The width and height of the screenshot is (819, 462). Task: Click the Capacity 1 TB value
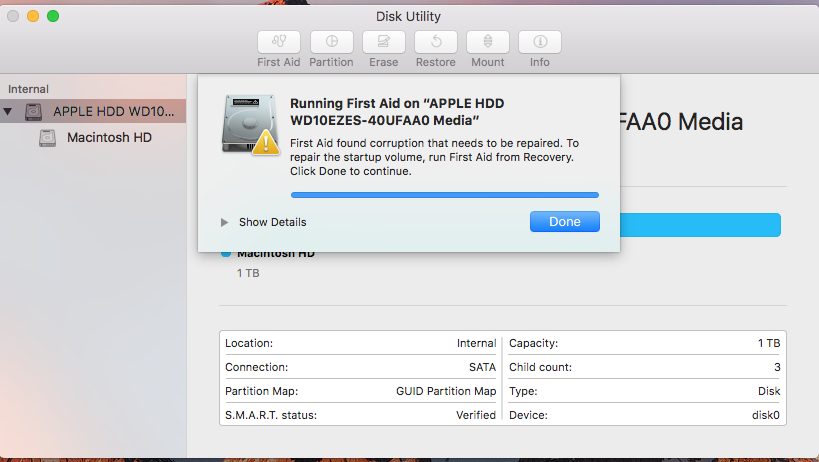(769, 343)
